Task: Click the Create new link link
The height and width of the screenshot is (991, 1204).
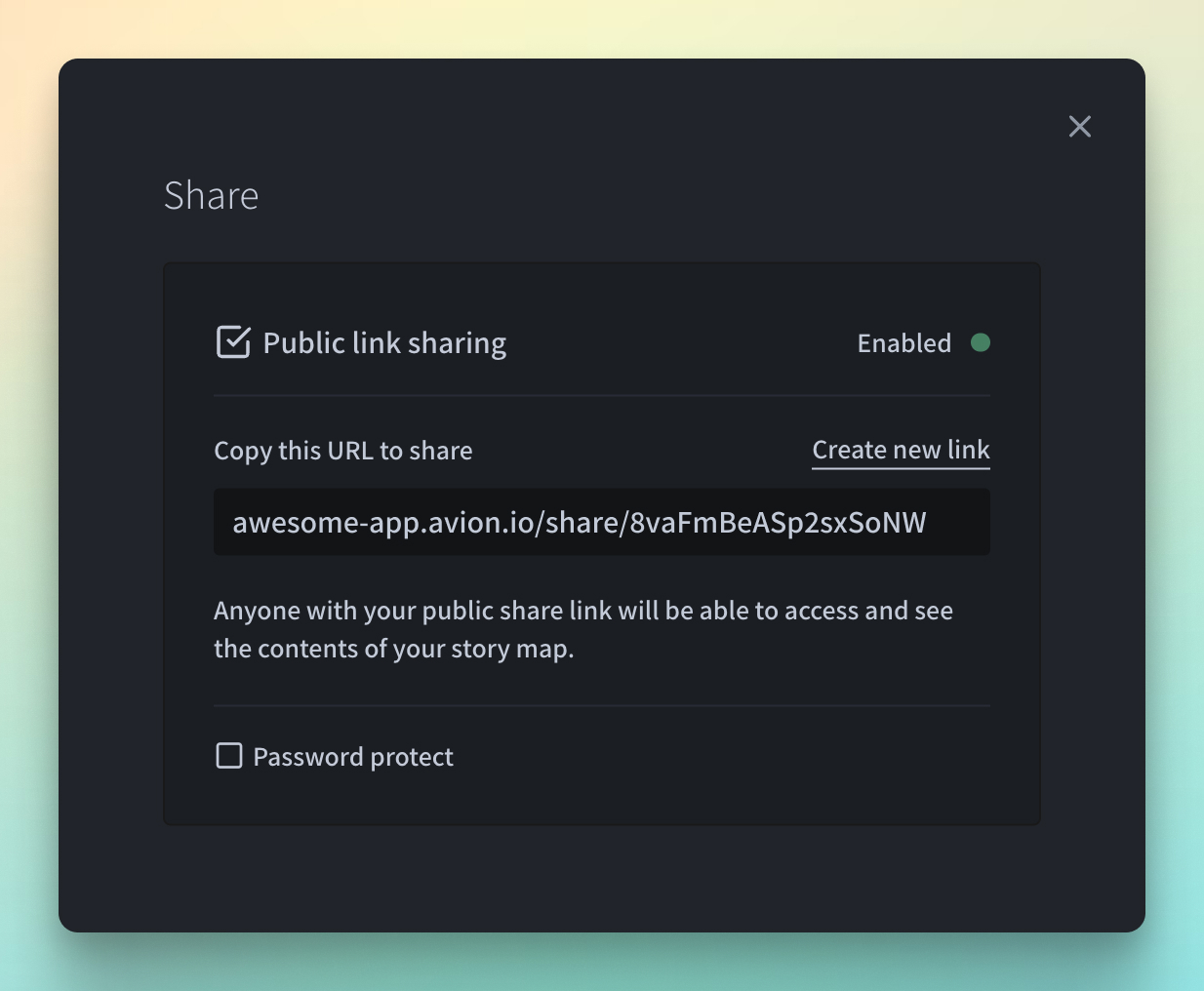Action: [901, 450]
